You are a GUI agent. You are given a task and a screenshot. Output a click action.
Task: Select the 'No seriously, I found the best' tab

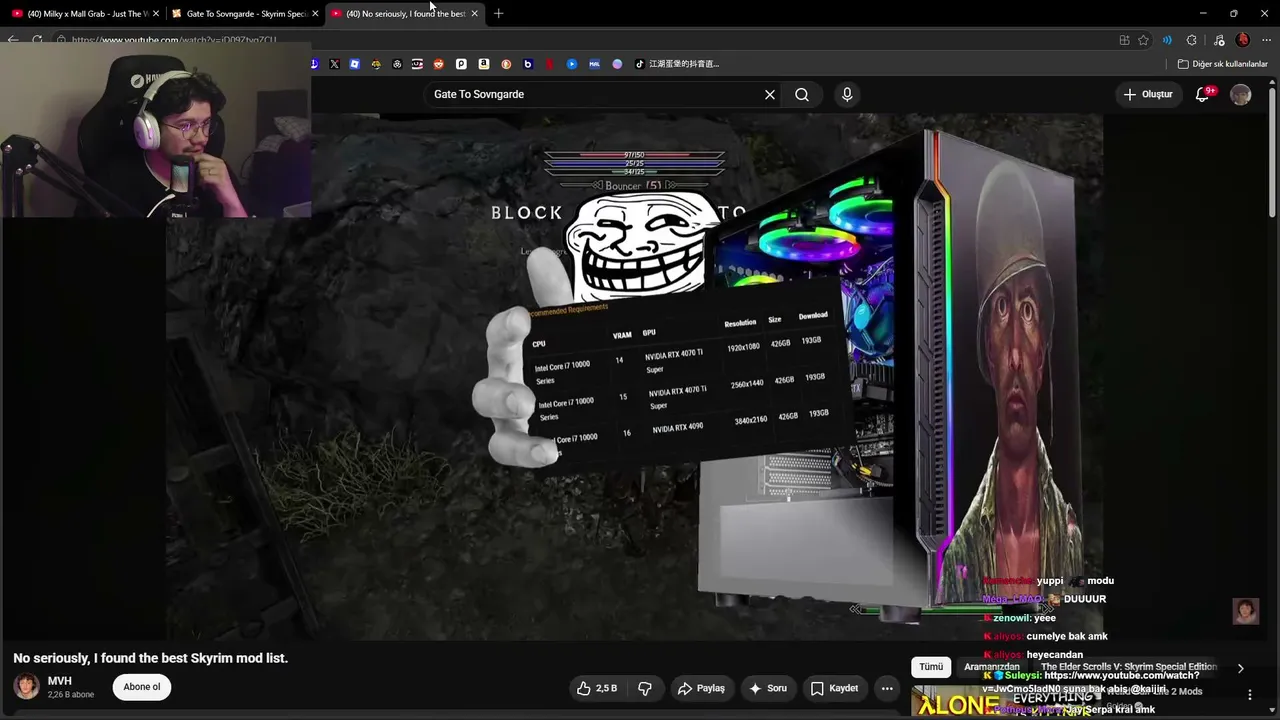405,14
